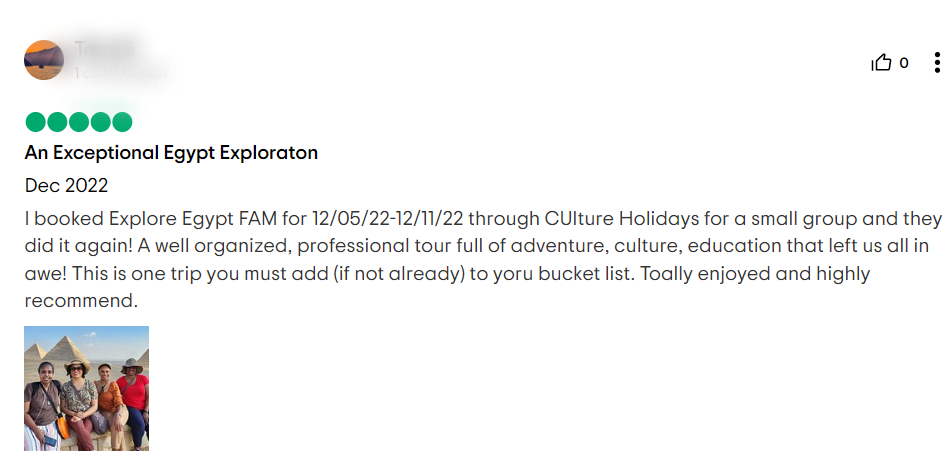Click the reviewer's round profile avatar
946x462 pixels.
[x=44, y=60]
